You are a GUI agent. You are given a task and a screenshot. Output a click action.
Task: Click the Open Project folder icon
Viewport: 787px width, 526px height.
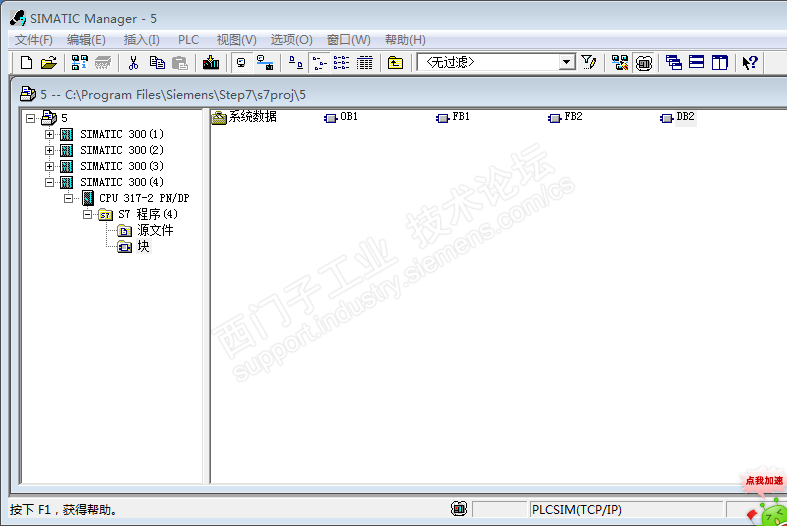pyautogui.click(x=49, y=63)
